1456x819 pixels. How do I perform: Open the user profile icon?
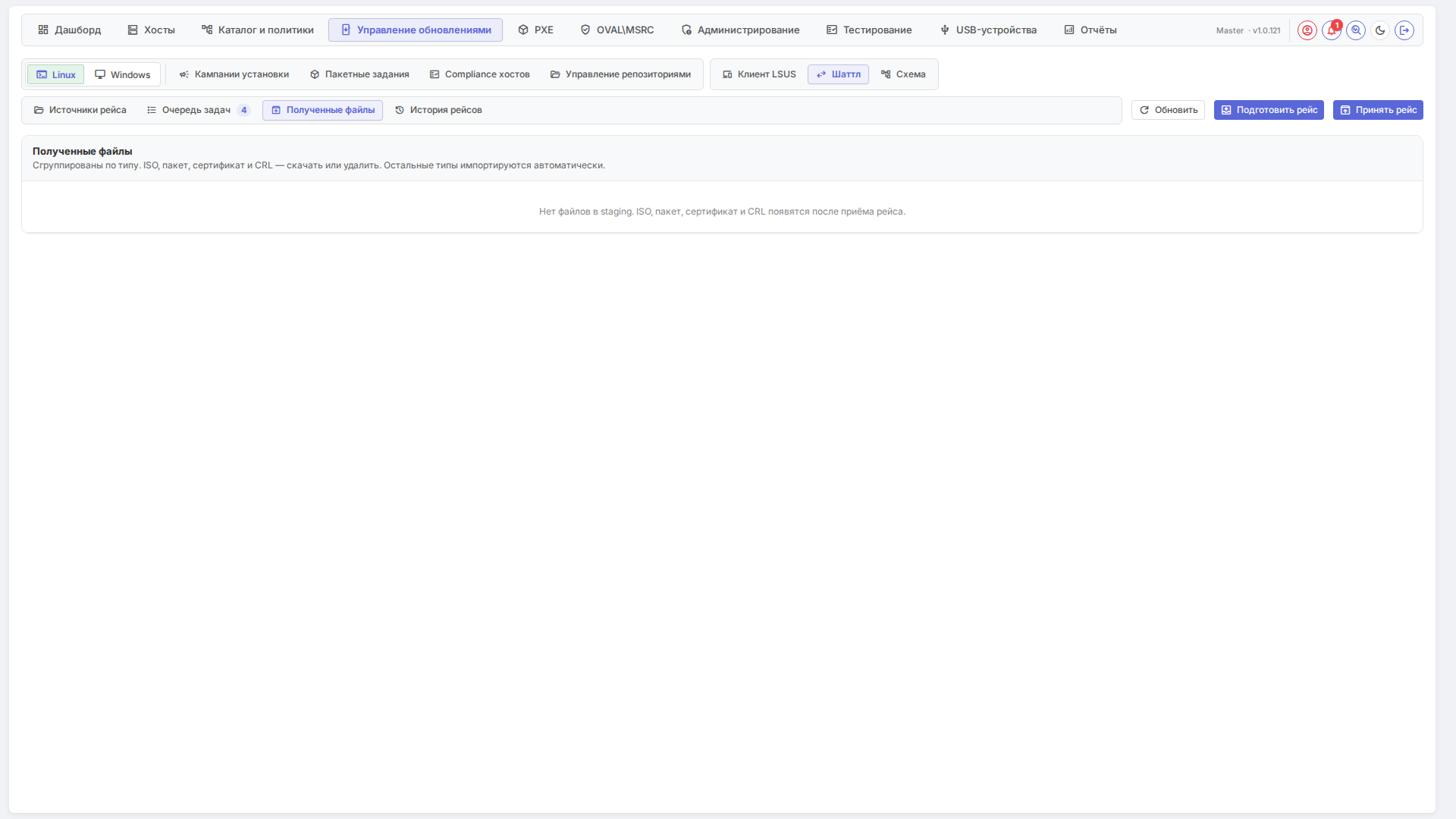[x=1307, y=30]
